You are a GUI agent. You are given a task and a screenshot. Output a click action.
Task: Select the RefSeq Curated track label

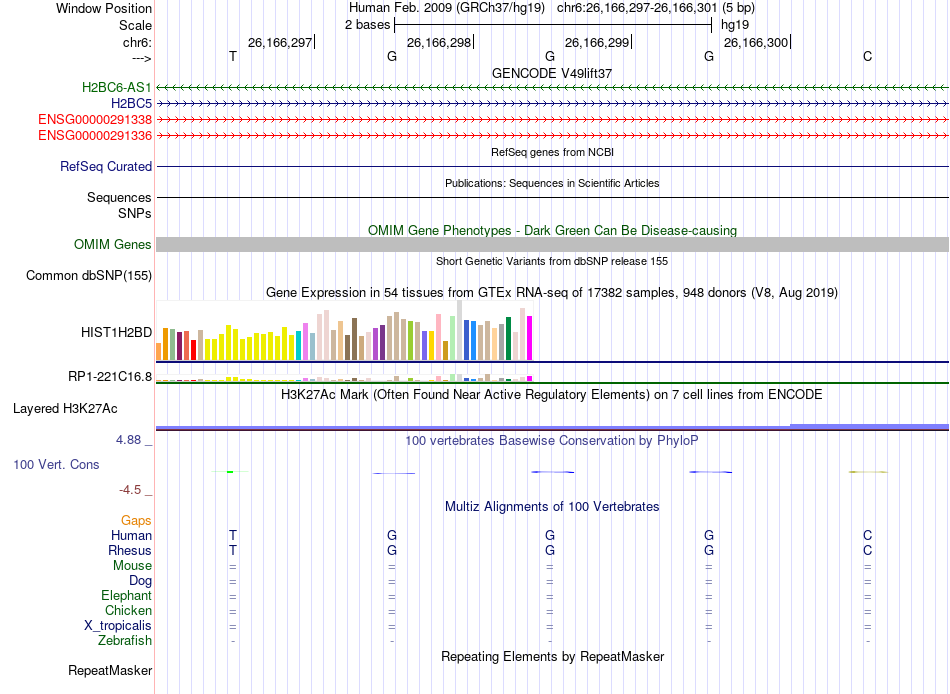click(x=105, y=166)
